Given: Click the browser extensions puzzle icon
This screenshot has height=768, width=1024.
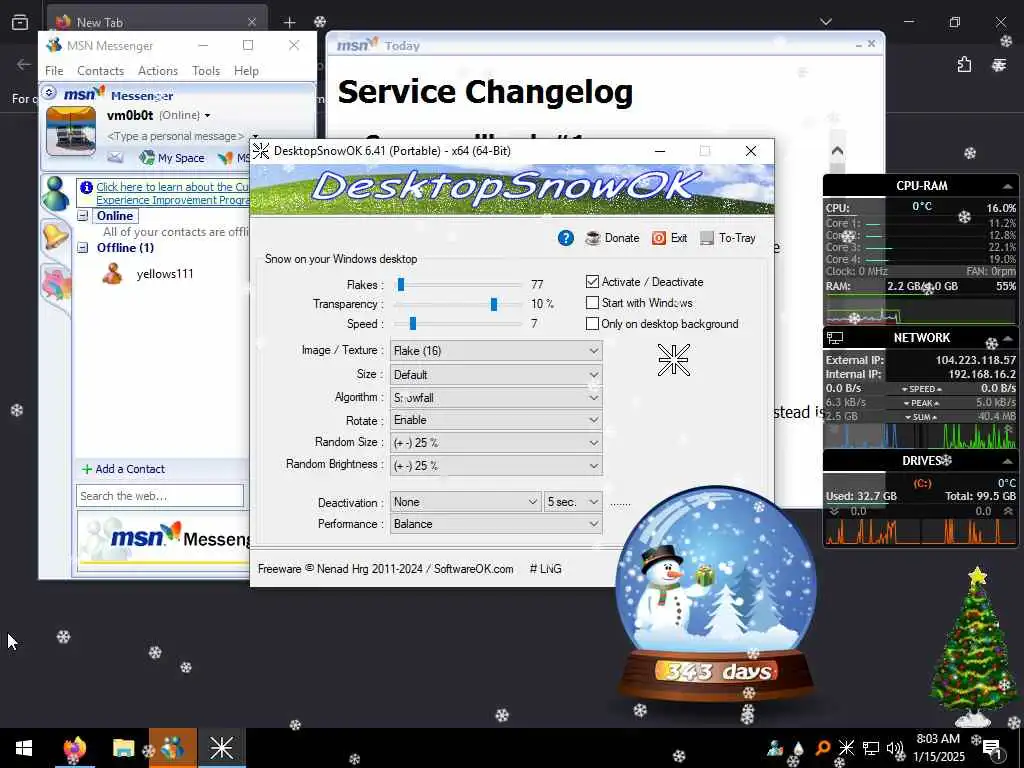Looking at the screenshot, I should 965,64.
